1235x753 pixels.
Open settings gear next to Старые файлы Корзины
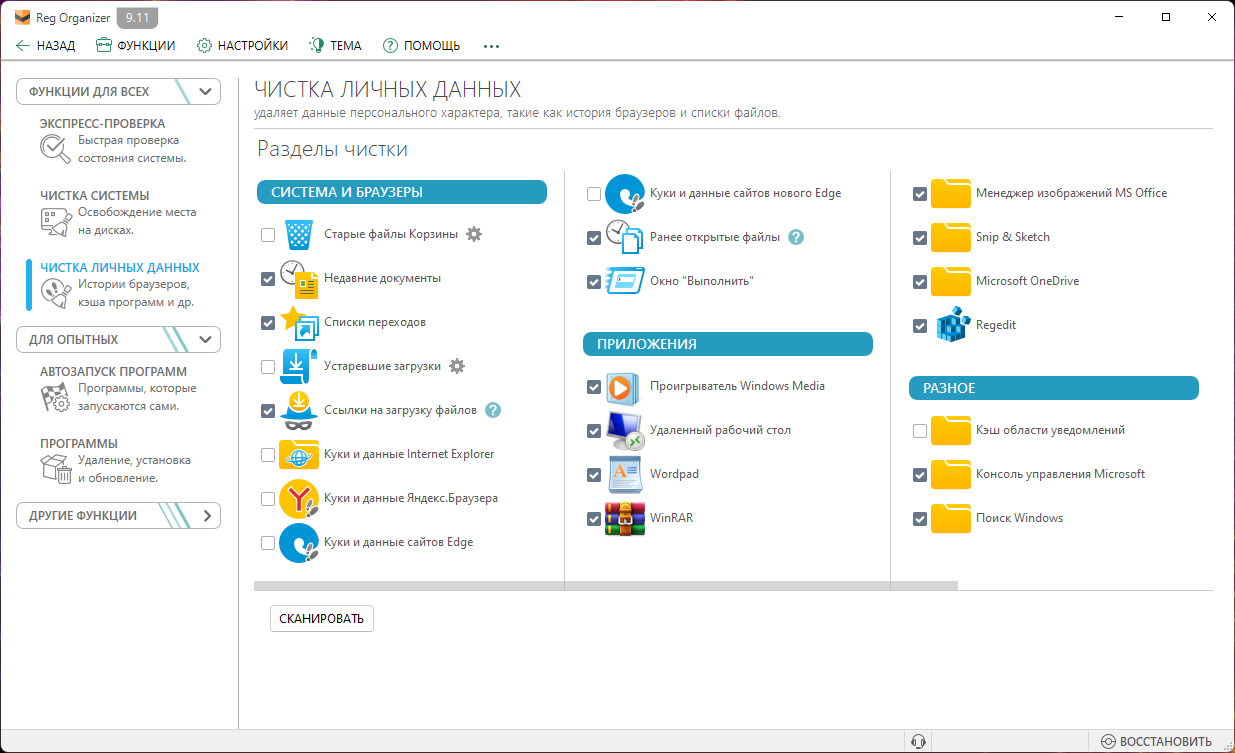point(474,234)
